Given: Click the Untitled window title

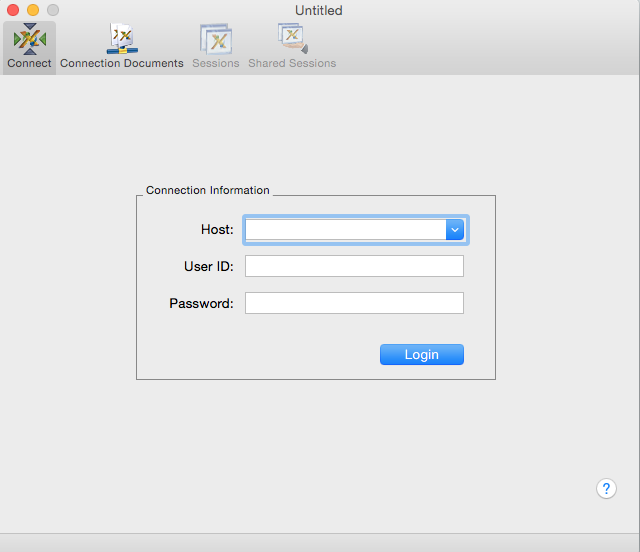Looking at the screenshot, I should pyautogui.click(x=319, y=10).
